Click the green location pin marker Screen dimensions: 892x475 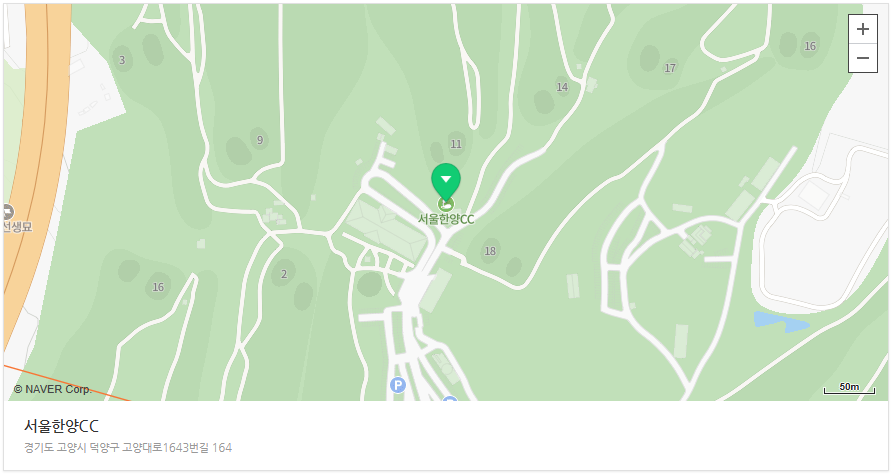pyautogui.click(x=446, y=181)
